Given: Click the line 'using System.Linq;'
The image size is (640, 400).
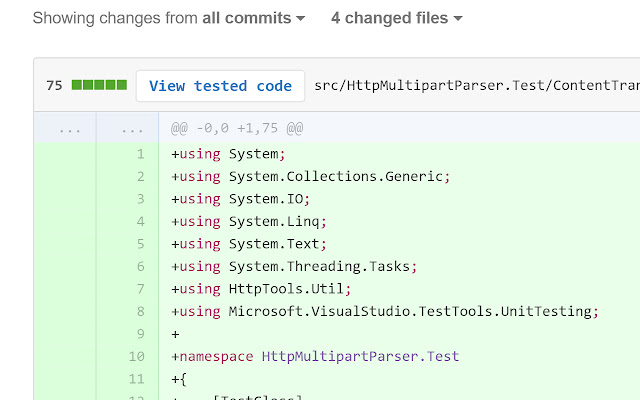Looking at the screenshot, I should click(x=249, y=221).
